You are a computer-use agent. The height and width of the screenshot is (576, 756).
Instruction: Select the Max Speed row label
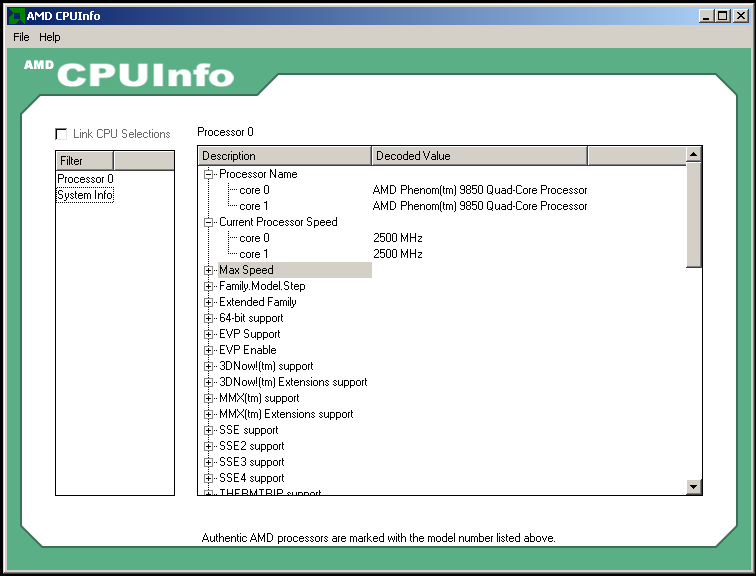coord(246,270)
